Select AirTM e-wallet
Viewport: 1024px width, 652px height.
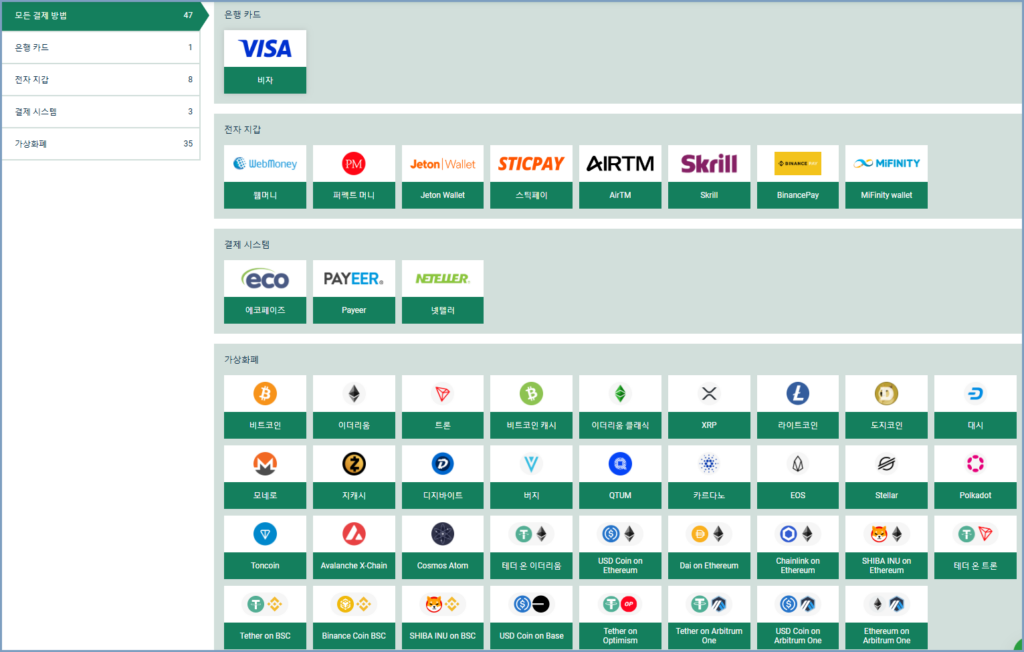[620, 176]
